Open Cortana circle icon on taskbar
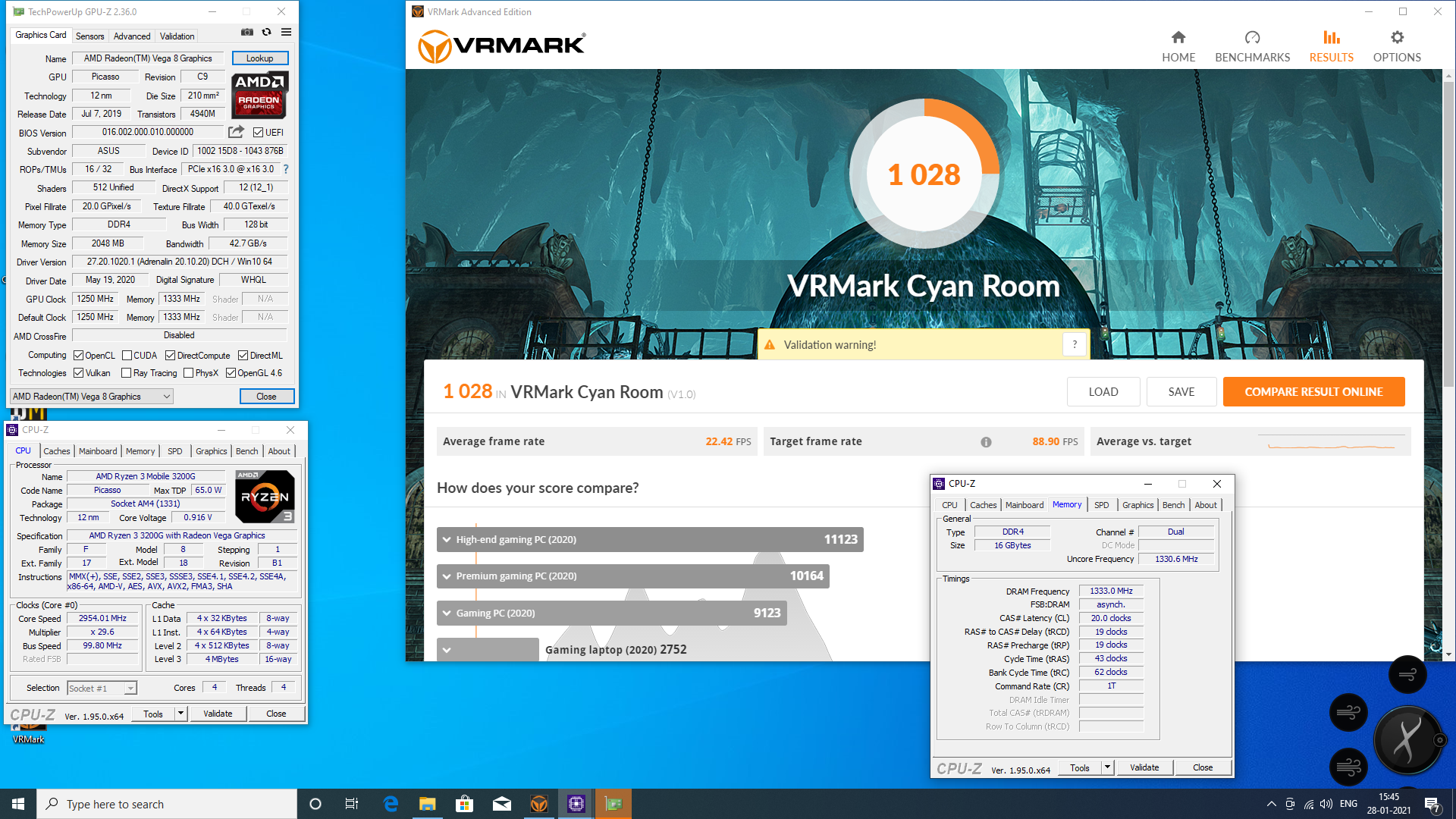The height and width of the screenshot is (819, 1456). tap(315, 804)
